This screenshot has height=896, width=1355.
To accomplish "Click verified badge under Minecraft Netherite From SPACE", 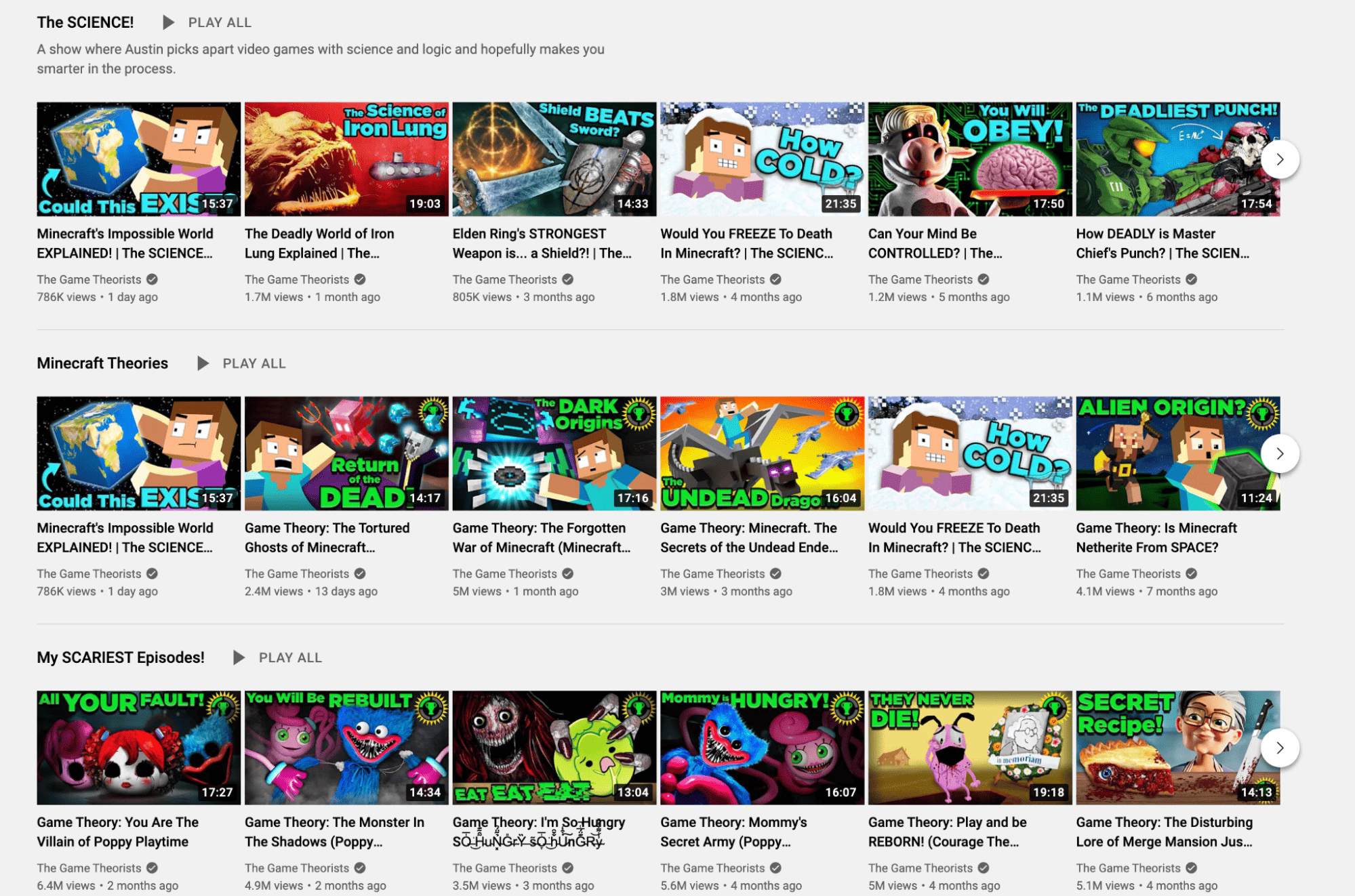I will [x=1192, y=573].
